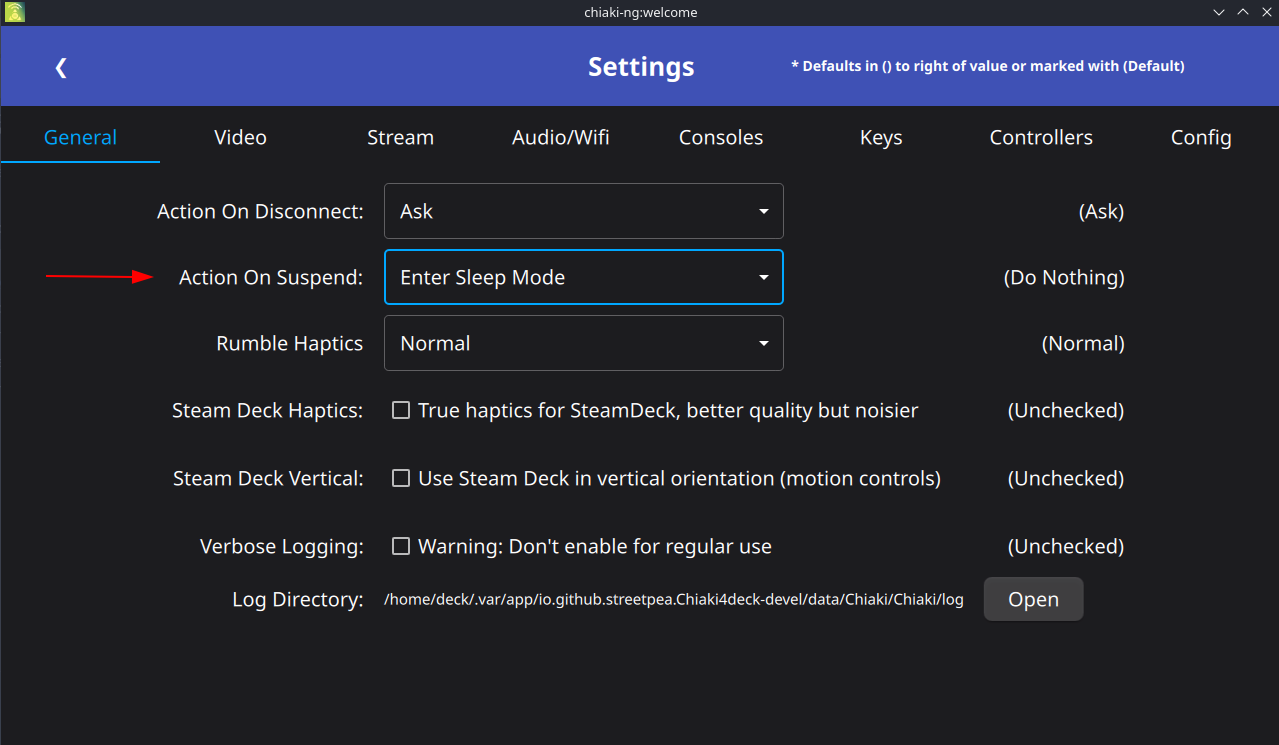This screenshot has width=1279, height=745.
Task: Toggle the Verbose Logging checkbox
Action: click(401, 546)
